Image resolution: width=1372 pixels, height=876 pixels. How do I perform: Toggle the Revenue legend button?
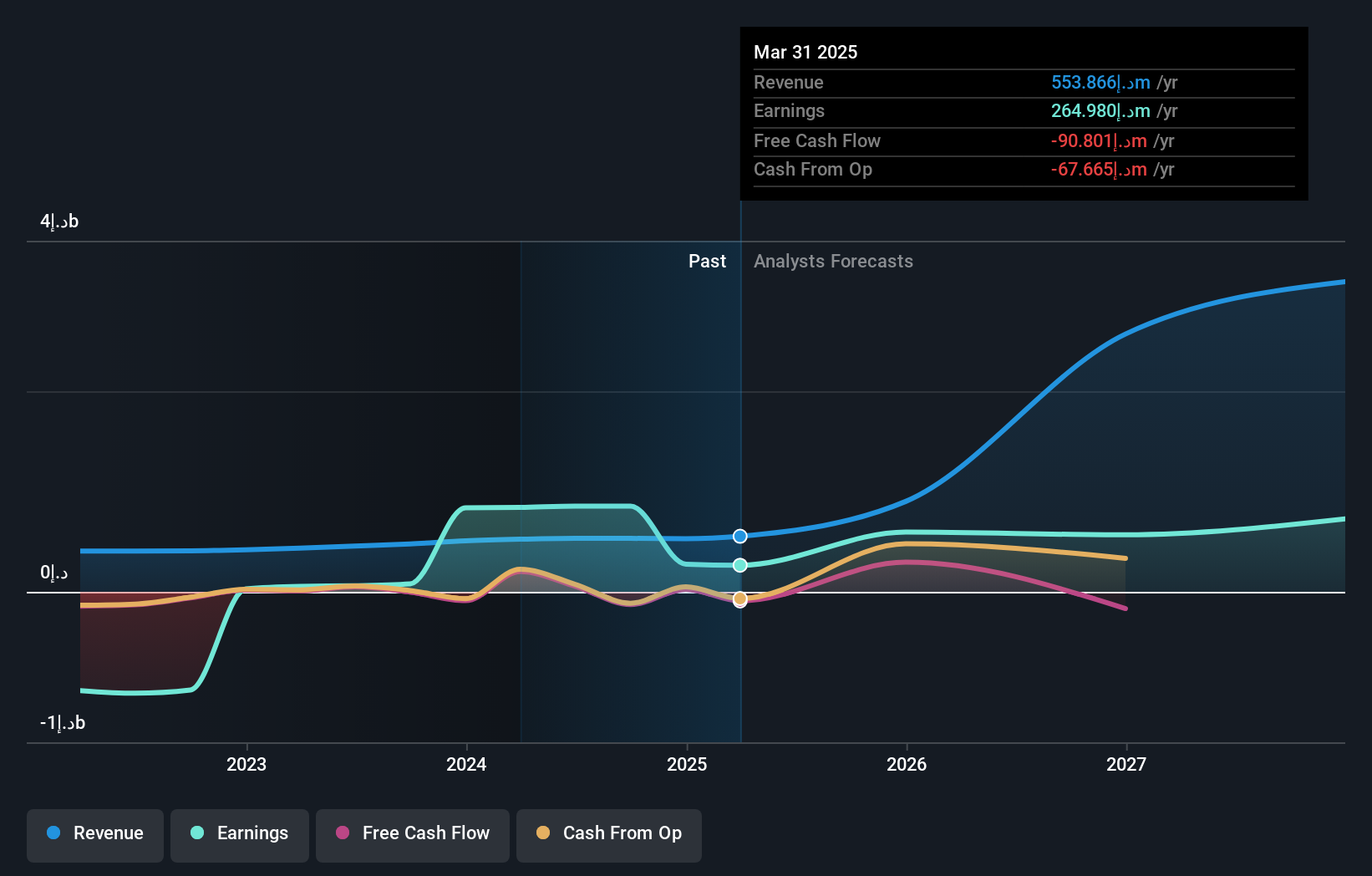click(95, 835)
